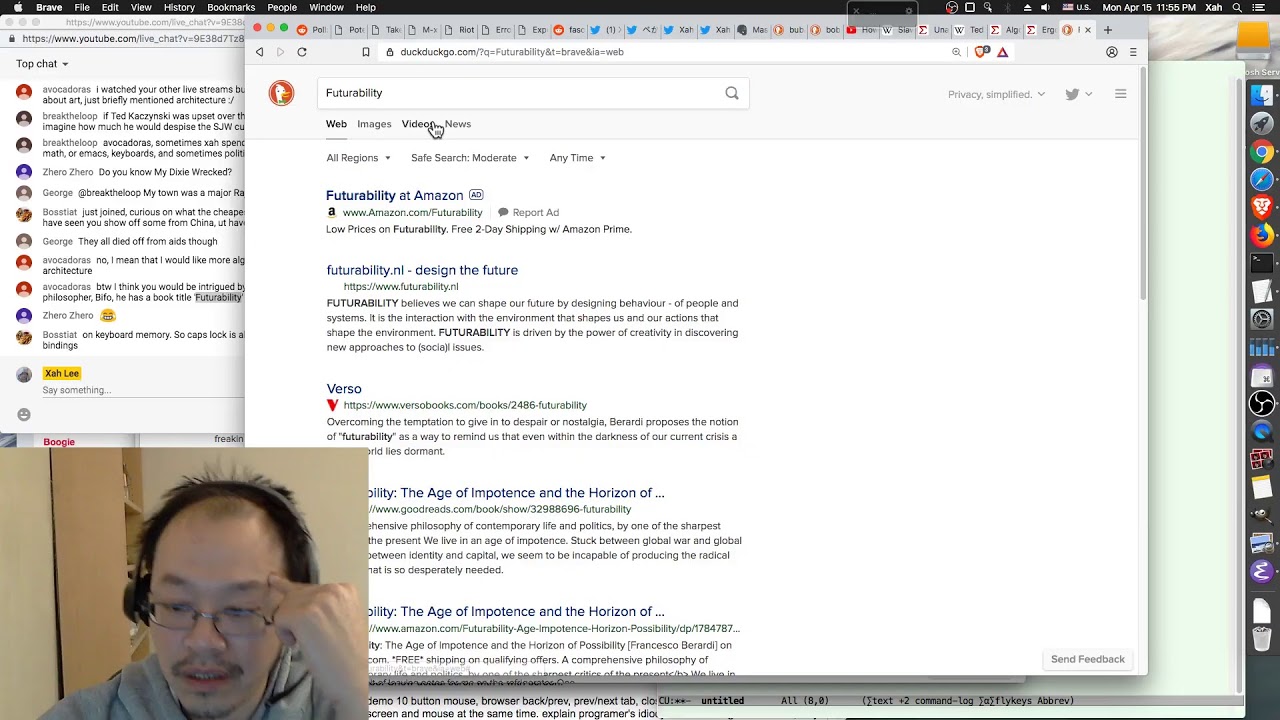Select the Web results tab
This screenshot has height=720, width=1280.
click(336, 124)
